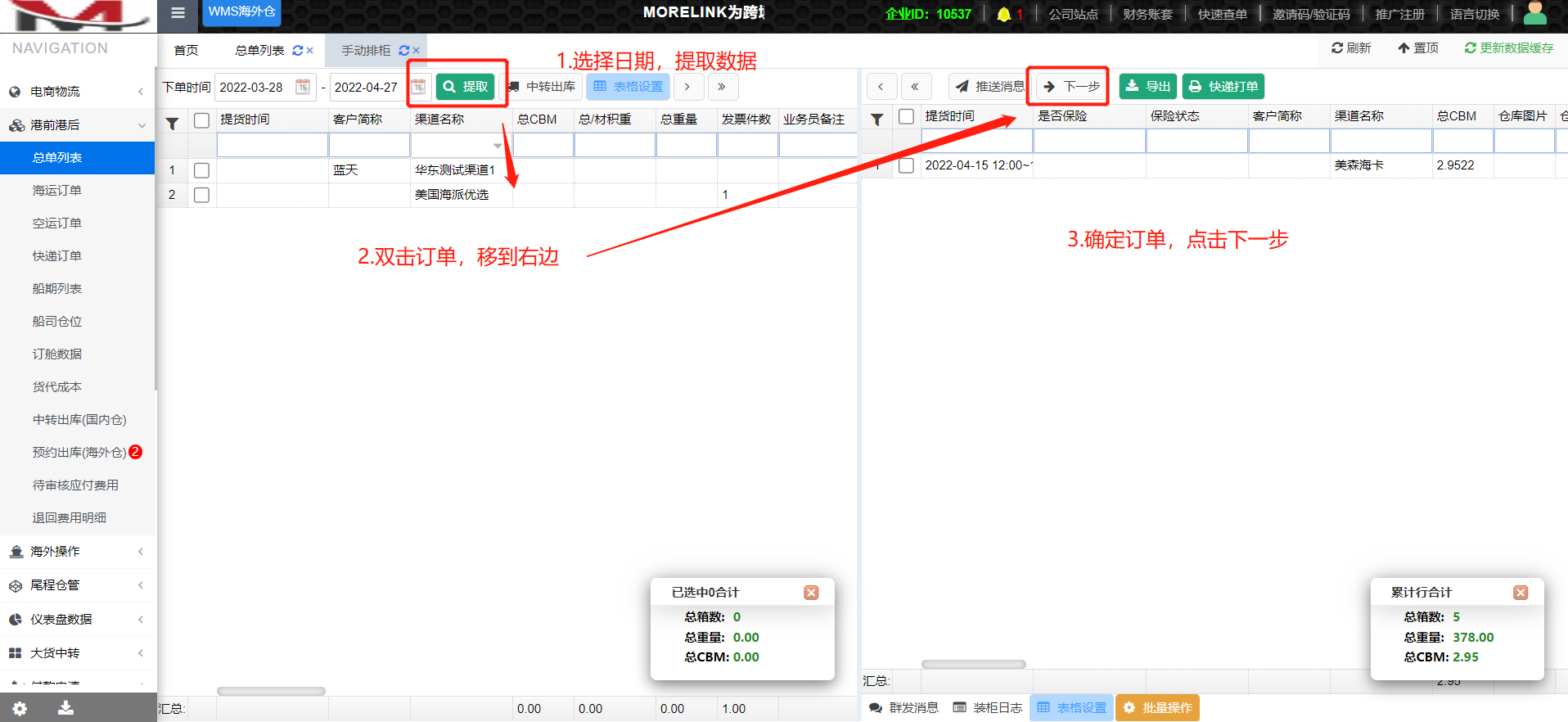Open 公司站点 in top bar
Viewport: 1568px width, 722px height.
[1074, 14]
